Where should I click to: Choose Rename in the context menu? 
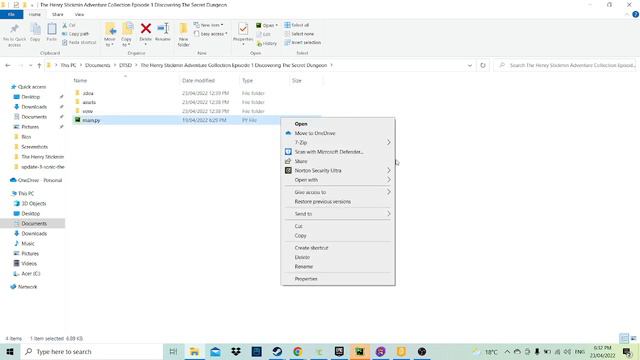tap(338, 267)
